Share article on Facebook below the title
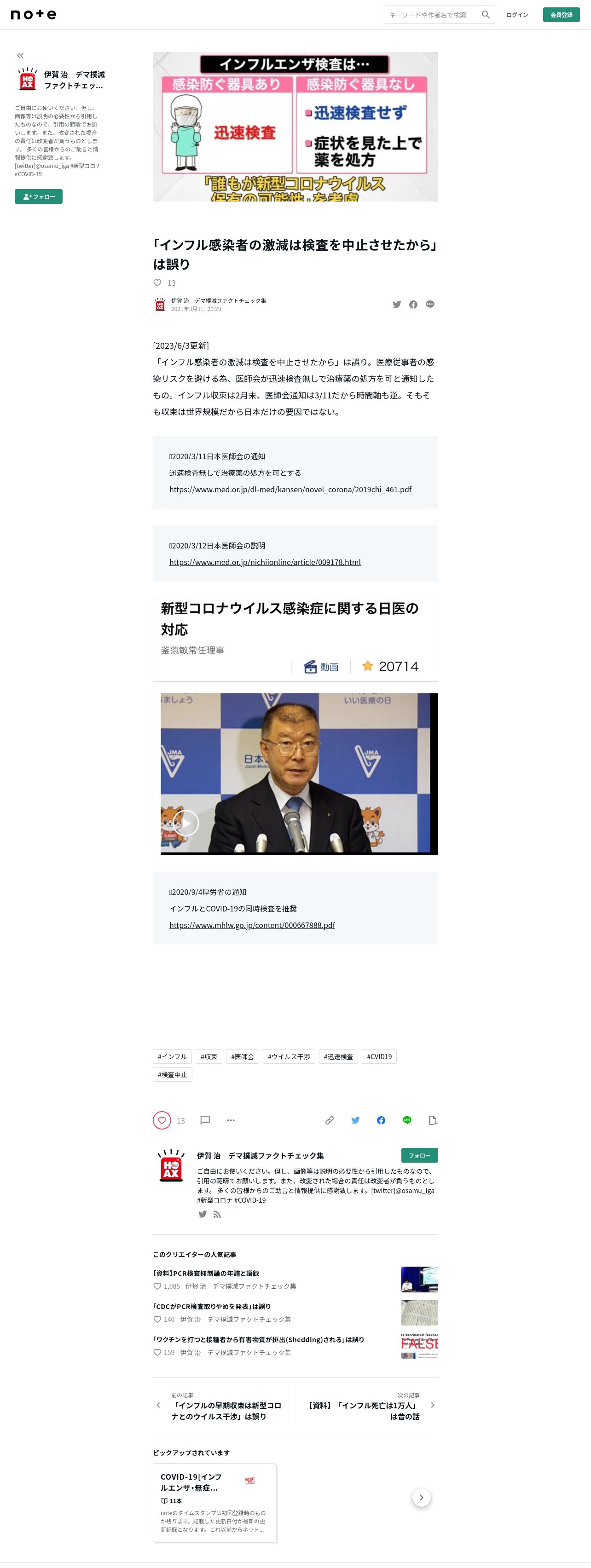The height and width of the screenshot is (1568, 591). [413, 304]
